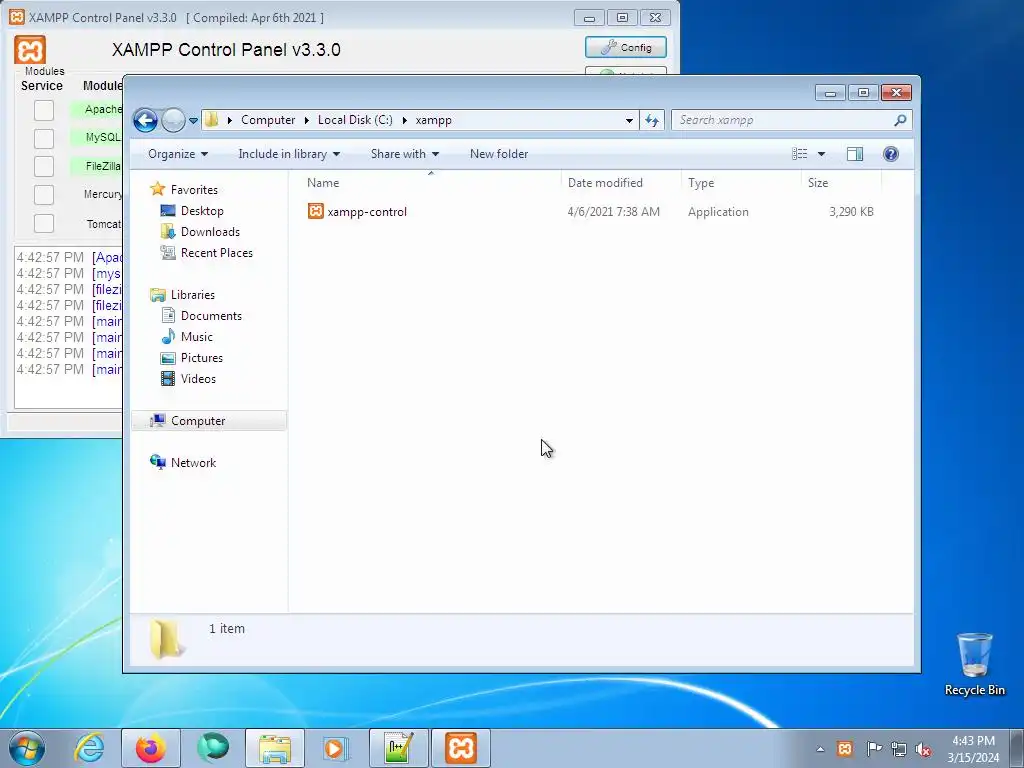Create a New folder
The width and height of the screenshot is (1024, 768).
pos(499,154)
